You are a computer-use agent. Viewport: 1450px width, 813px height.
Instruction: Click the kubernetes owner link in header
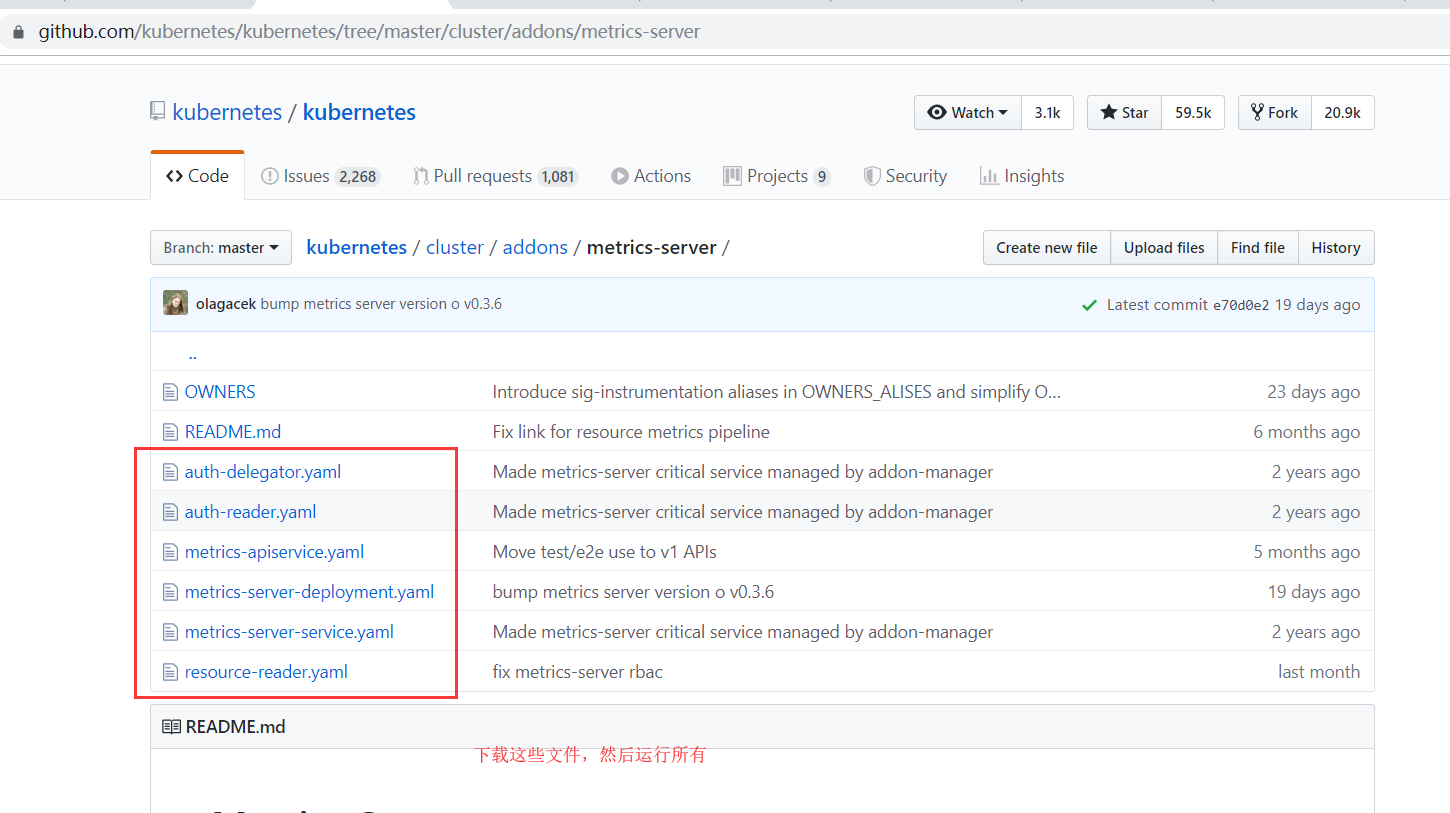tap(227, 112)
